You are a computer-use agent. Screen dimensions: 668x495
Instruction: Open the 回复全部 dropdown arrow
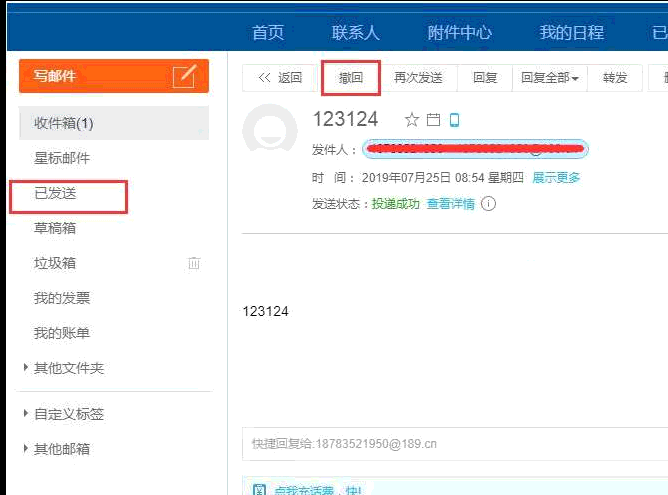(x=575, y=79)
